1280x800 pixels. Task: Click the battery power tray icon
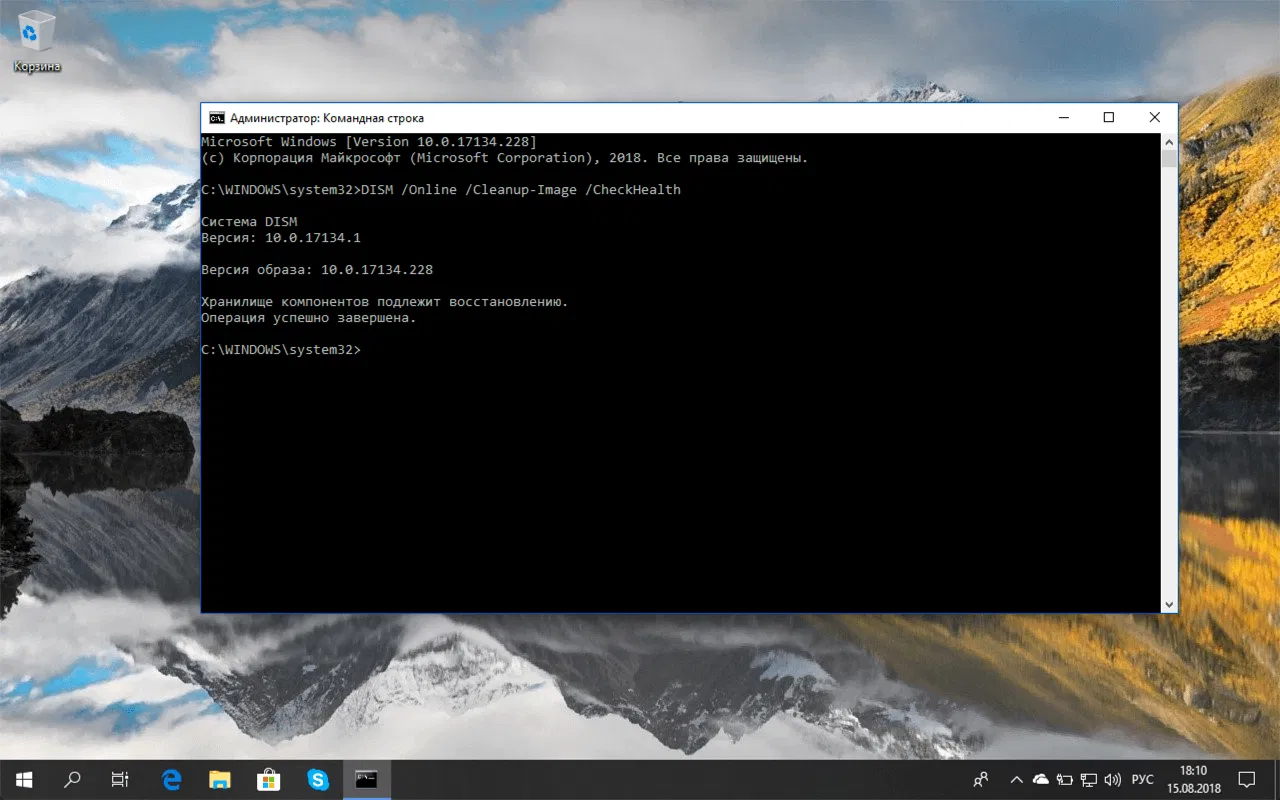click(x=1064, y=779)
